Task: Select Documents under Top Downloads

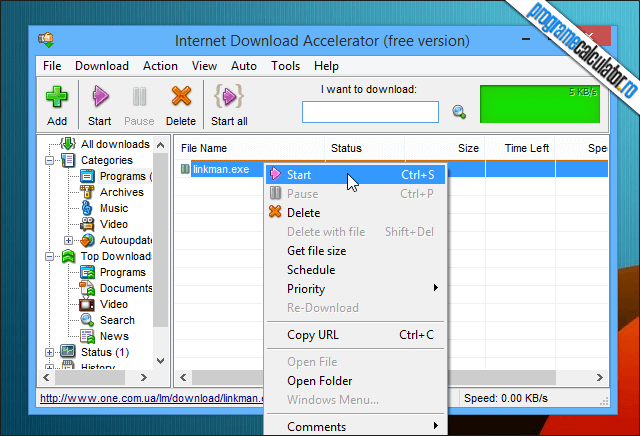Action: coord(126,288)
